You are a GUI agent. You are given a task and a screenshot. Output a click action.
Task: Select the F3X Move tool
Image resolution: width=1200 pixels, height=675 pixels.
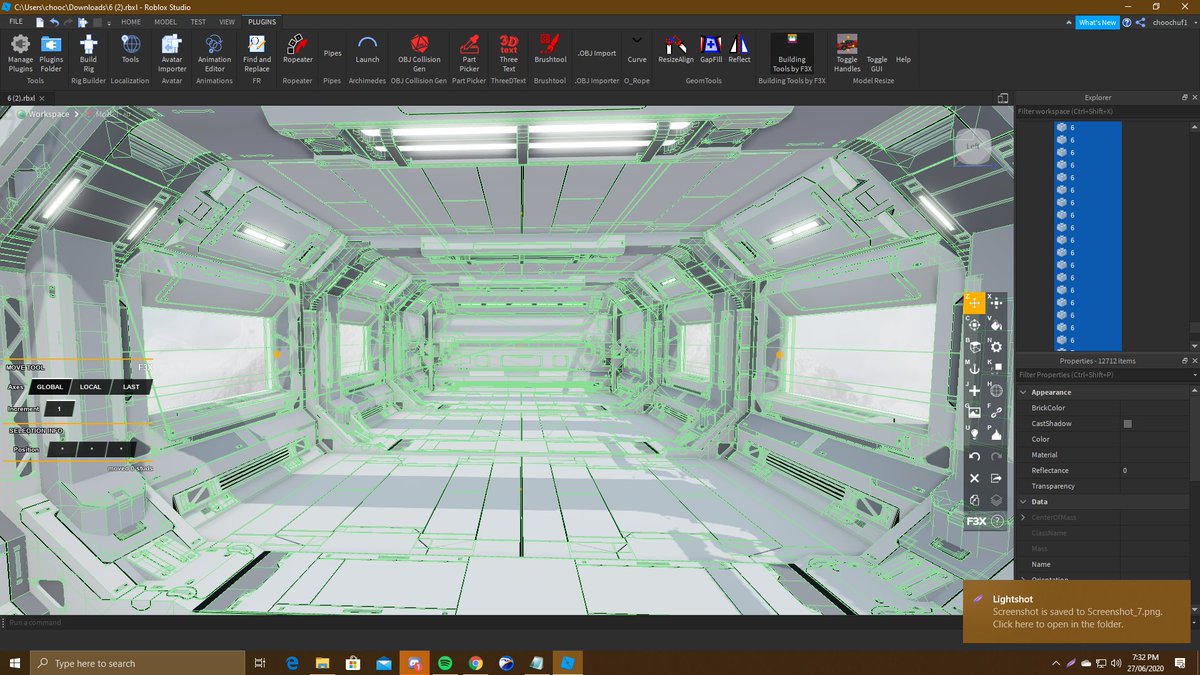(x=975, y=302)
